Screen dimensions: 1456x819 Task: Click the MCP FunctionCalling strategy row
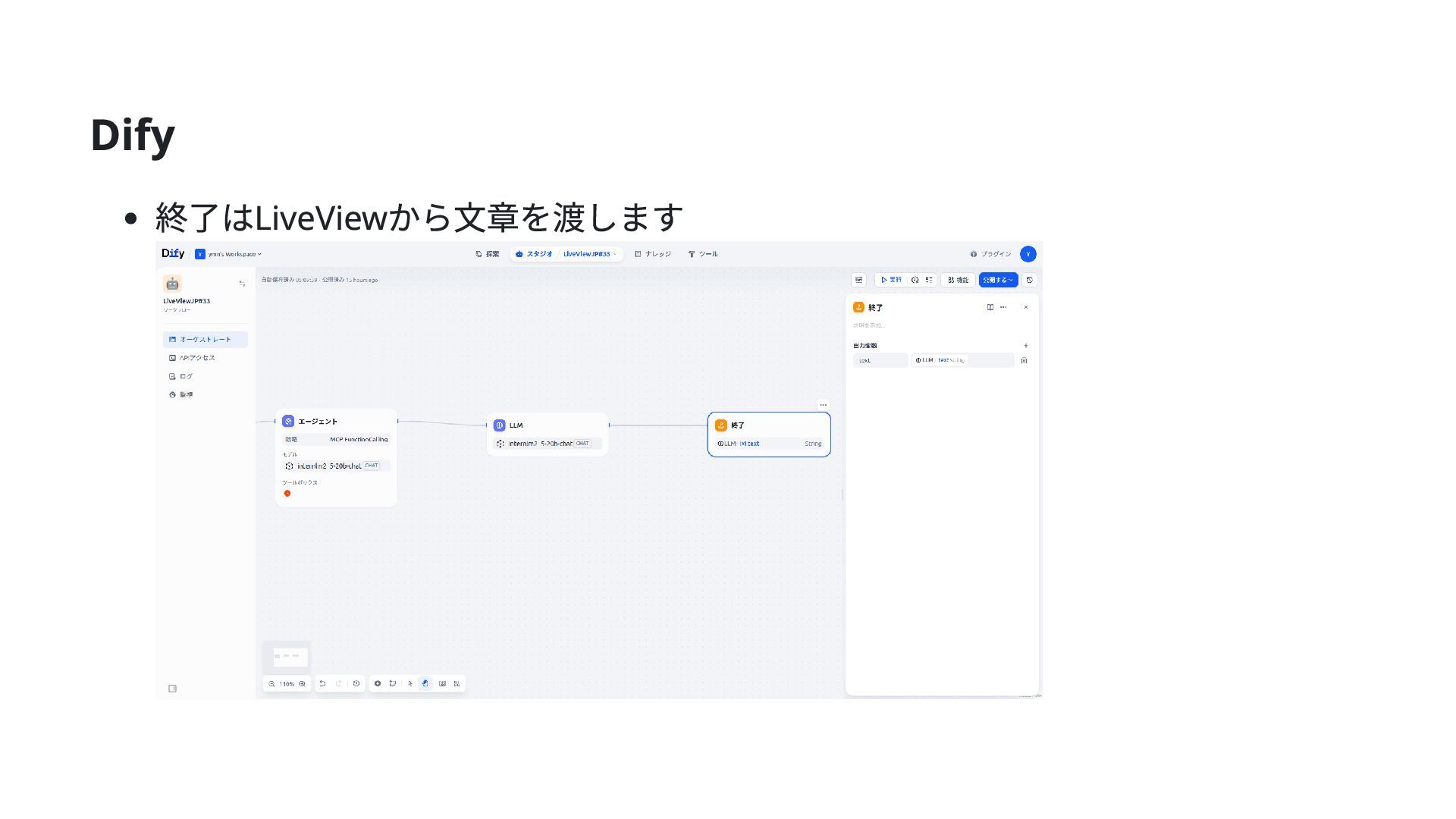(x=337, y=439)
